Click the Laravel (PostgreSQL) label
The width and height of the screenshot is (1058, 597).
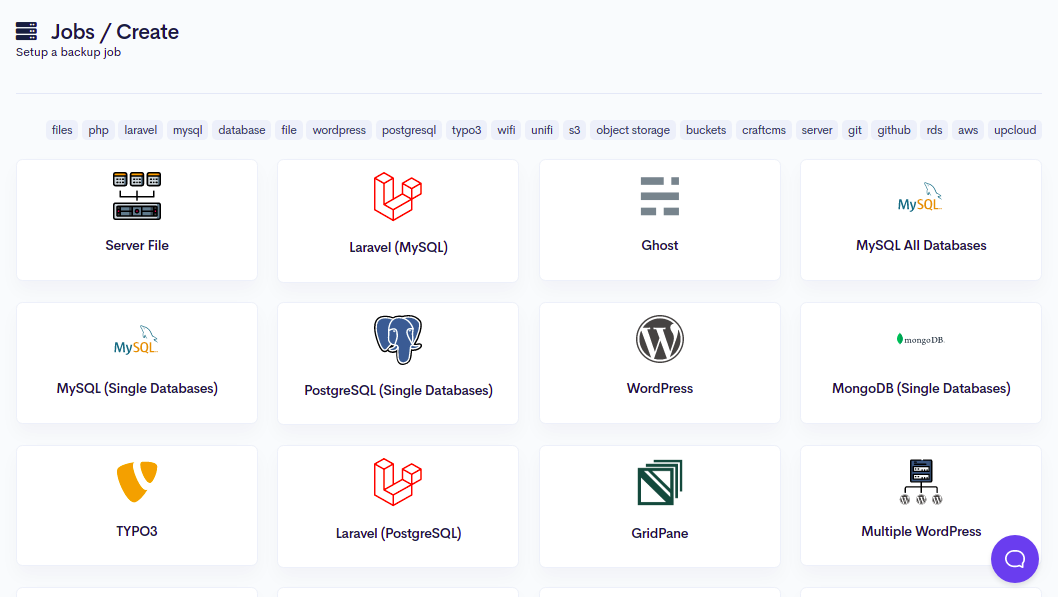398,534
